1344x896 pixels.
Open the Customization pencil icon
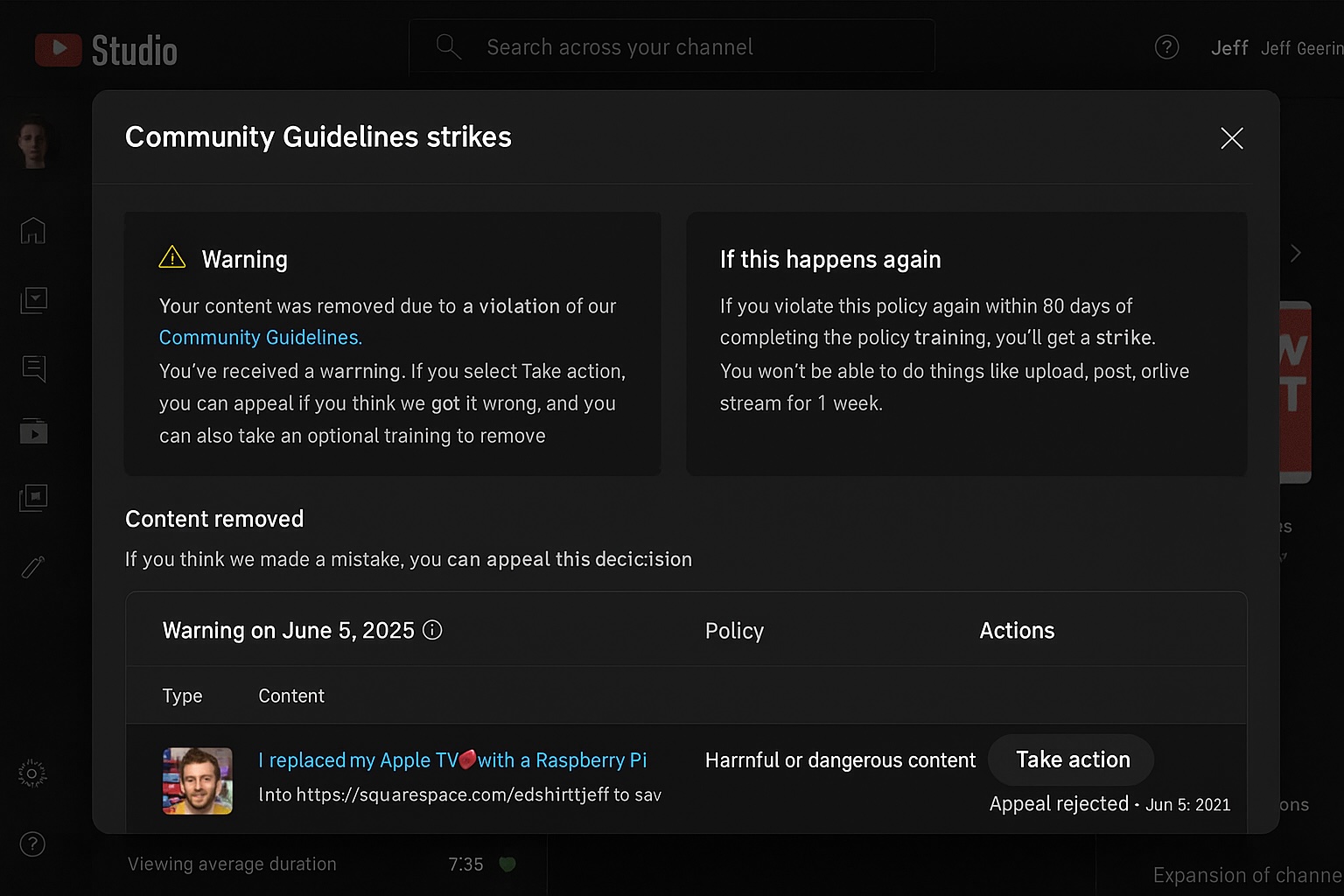pyautogui.click(x=33, y=567)
